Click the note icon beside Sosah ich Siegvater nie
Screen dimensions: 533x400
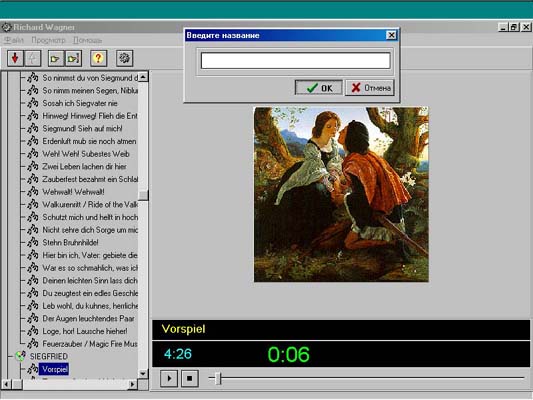(x=33, y=103)
